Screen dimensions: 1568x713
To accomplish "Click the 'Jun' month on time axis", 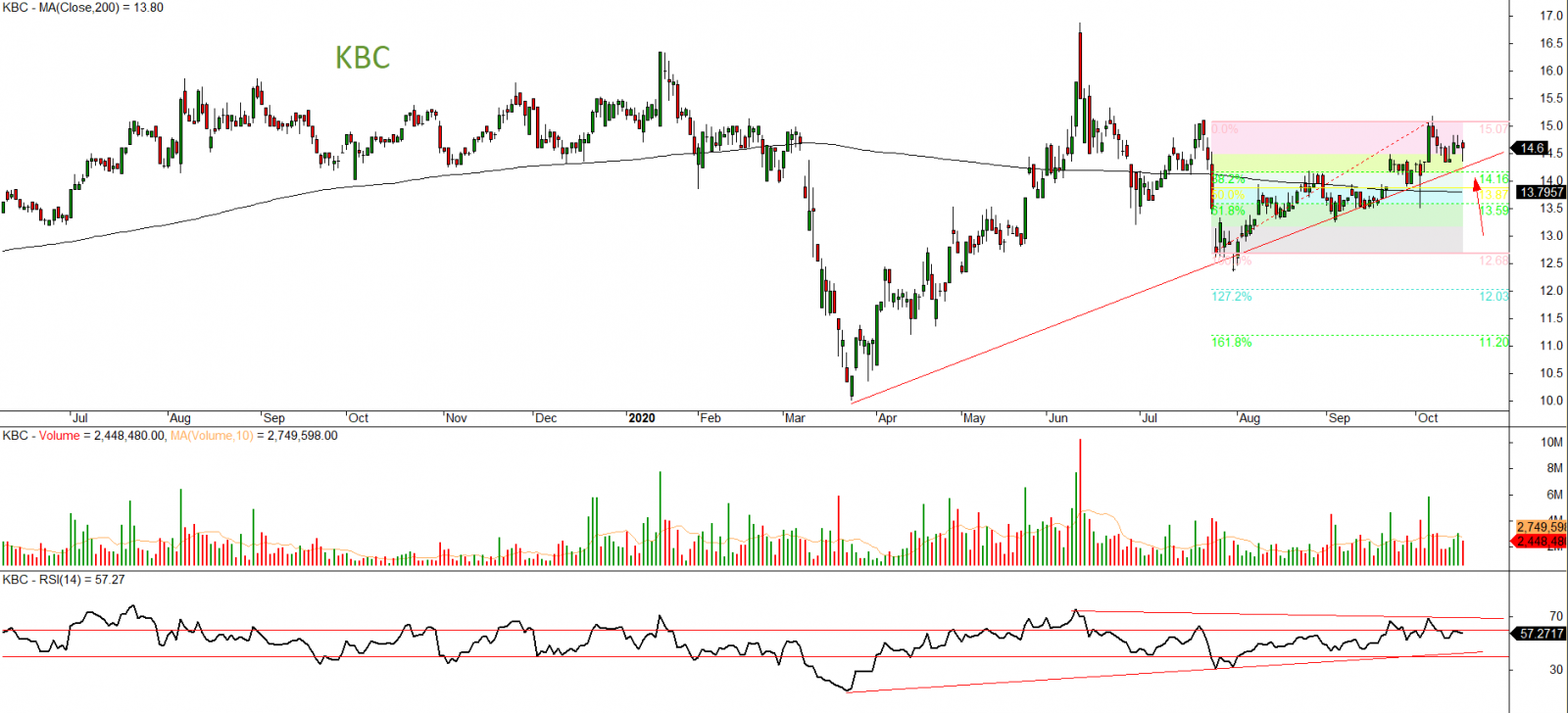I will (1058, 418).
